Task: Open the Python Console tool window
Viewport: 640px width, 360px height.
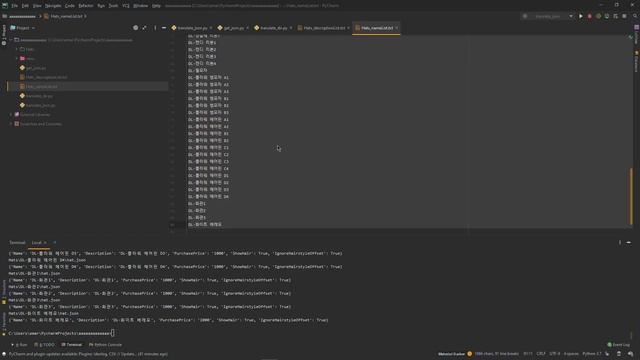Action: [105, 345]
